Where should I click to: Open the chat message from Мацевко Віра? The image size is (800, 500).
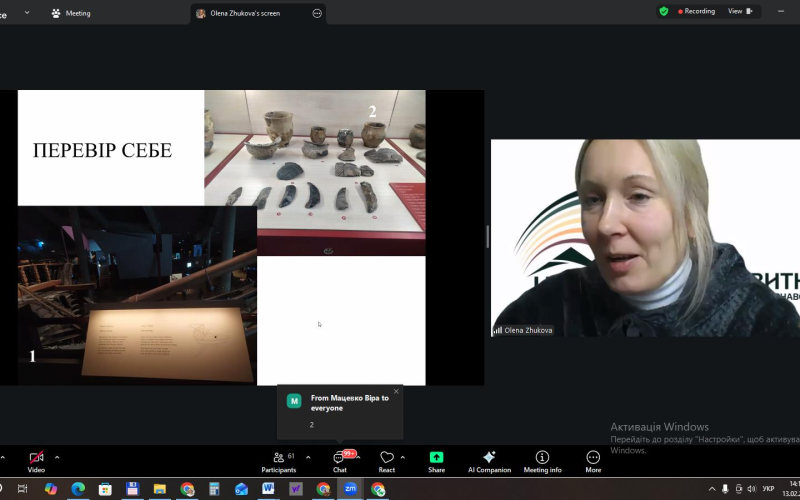340,410
